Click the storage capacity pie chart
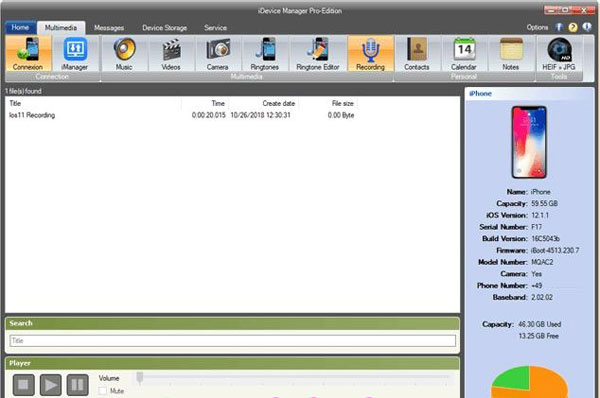This screenshot has height=398, width=600. coord(530,382)
